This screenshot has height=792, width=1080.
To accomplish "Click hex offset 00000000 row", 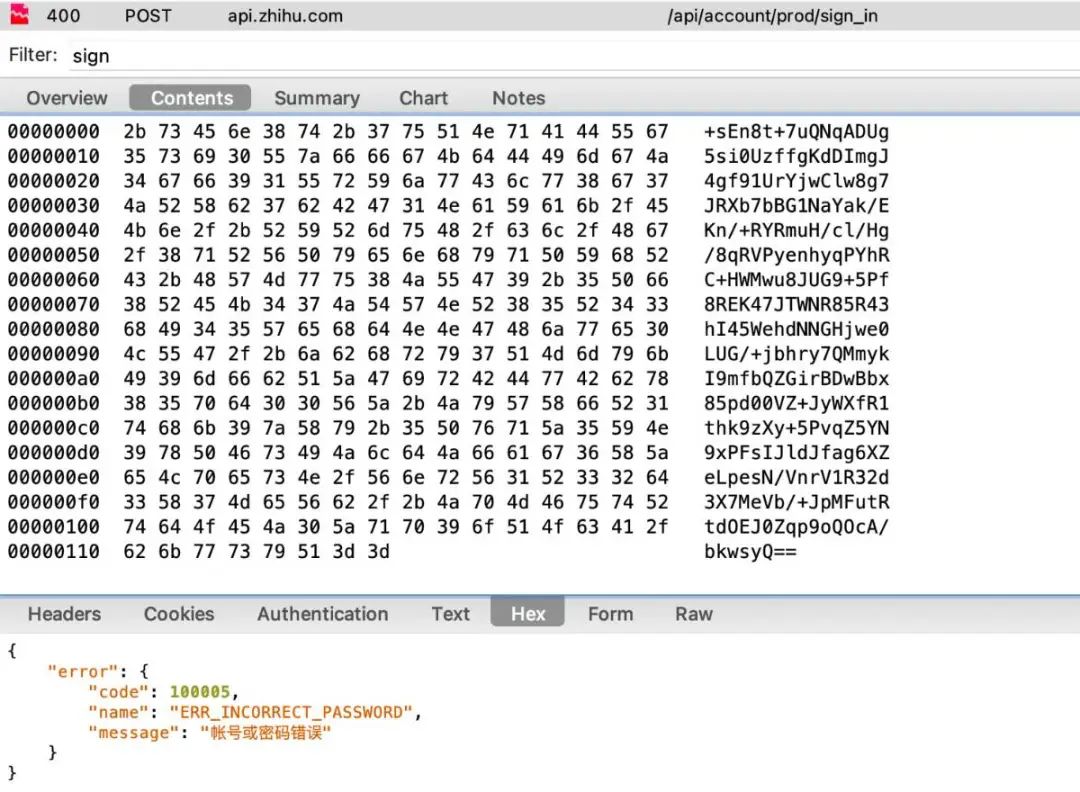I will 448,131.
